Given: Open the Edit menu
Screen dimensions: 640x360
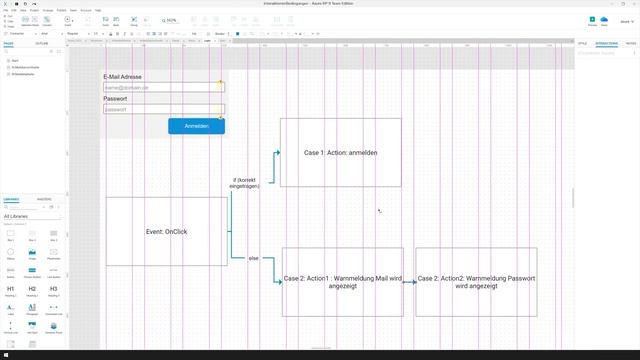Looking at the screenshot, I should coord(14,10).
